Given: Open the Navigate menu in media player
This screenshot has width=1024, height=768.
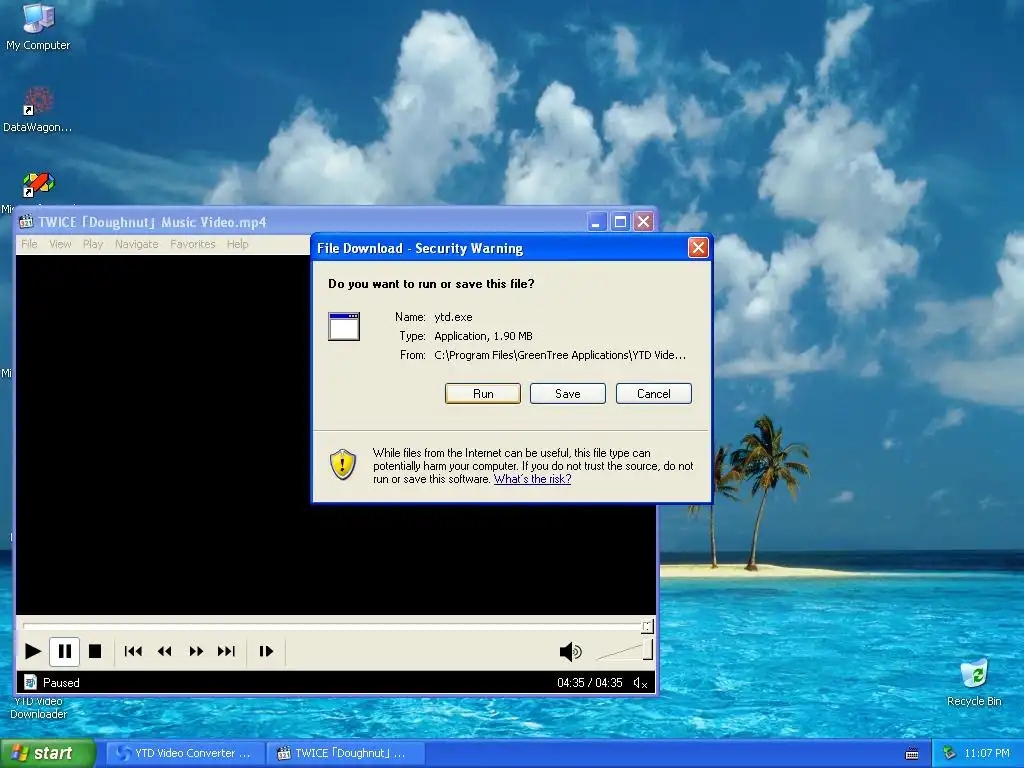Looking at the screenshot, I should pyautogui.click(x=136, y=244).
